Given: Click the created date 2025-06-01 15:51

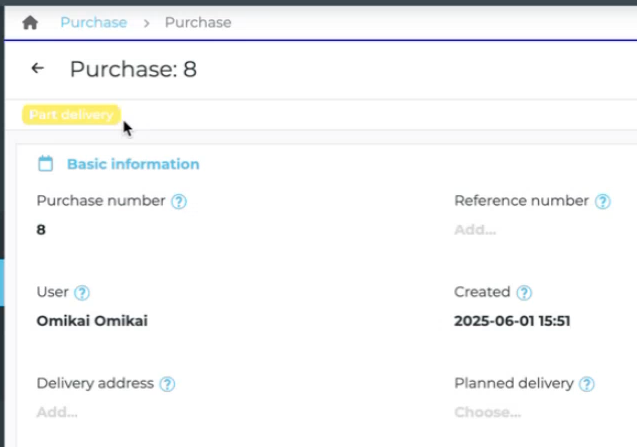Looking at the screenshot, I should (x=511, y=321).
